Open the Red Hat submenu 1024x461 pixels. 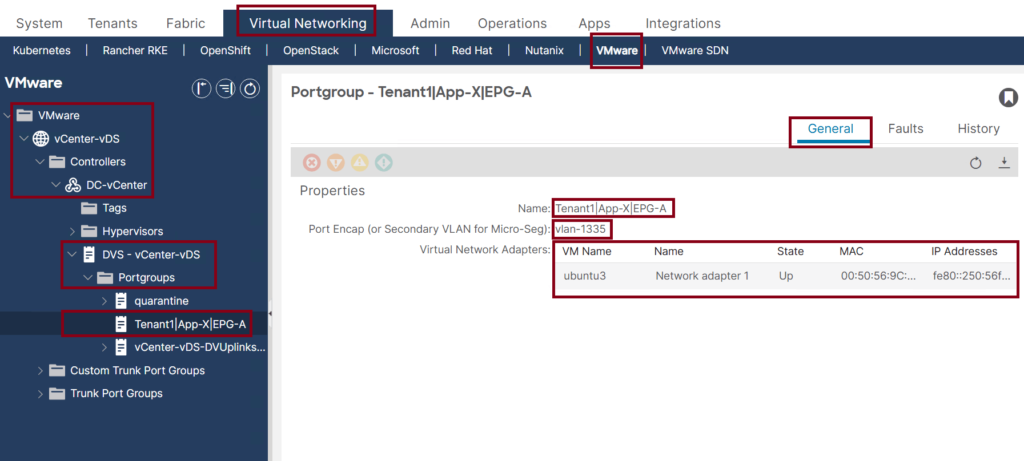click(472, 50)
